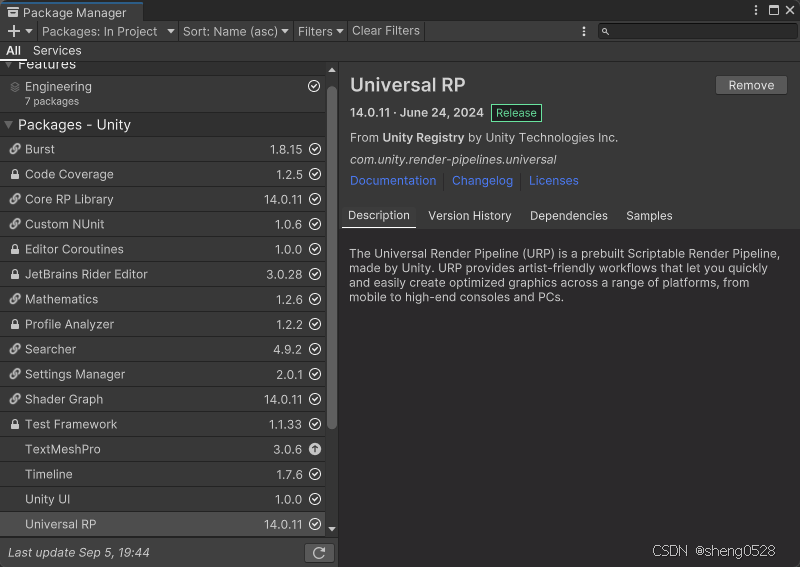Click the package list scrollbar thumb
The height and width of the screenshot is (567, 800).
332,258
